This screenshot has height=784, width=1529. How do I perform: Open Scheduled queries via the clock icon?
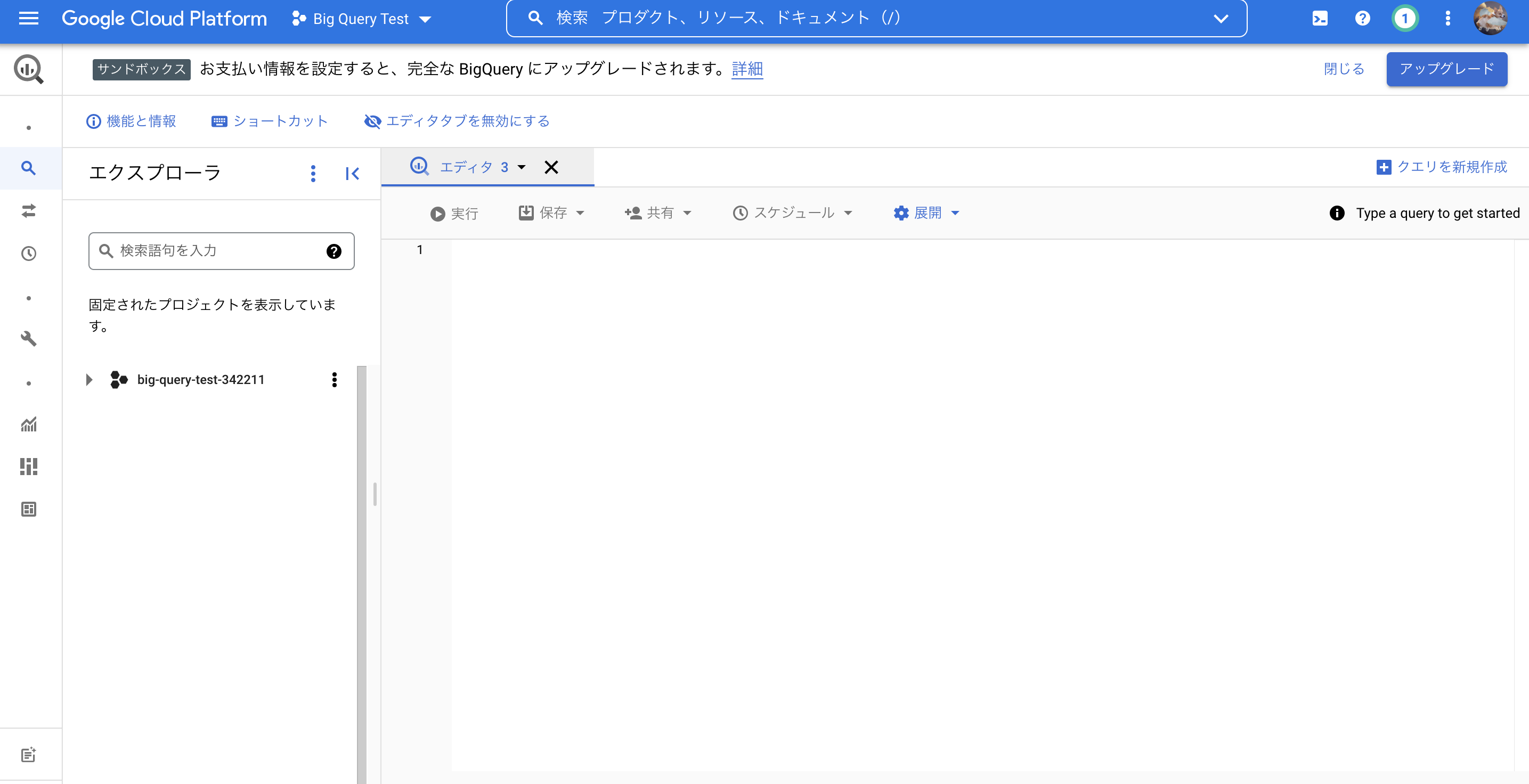tap(28, 254)
